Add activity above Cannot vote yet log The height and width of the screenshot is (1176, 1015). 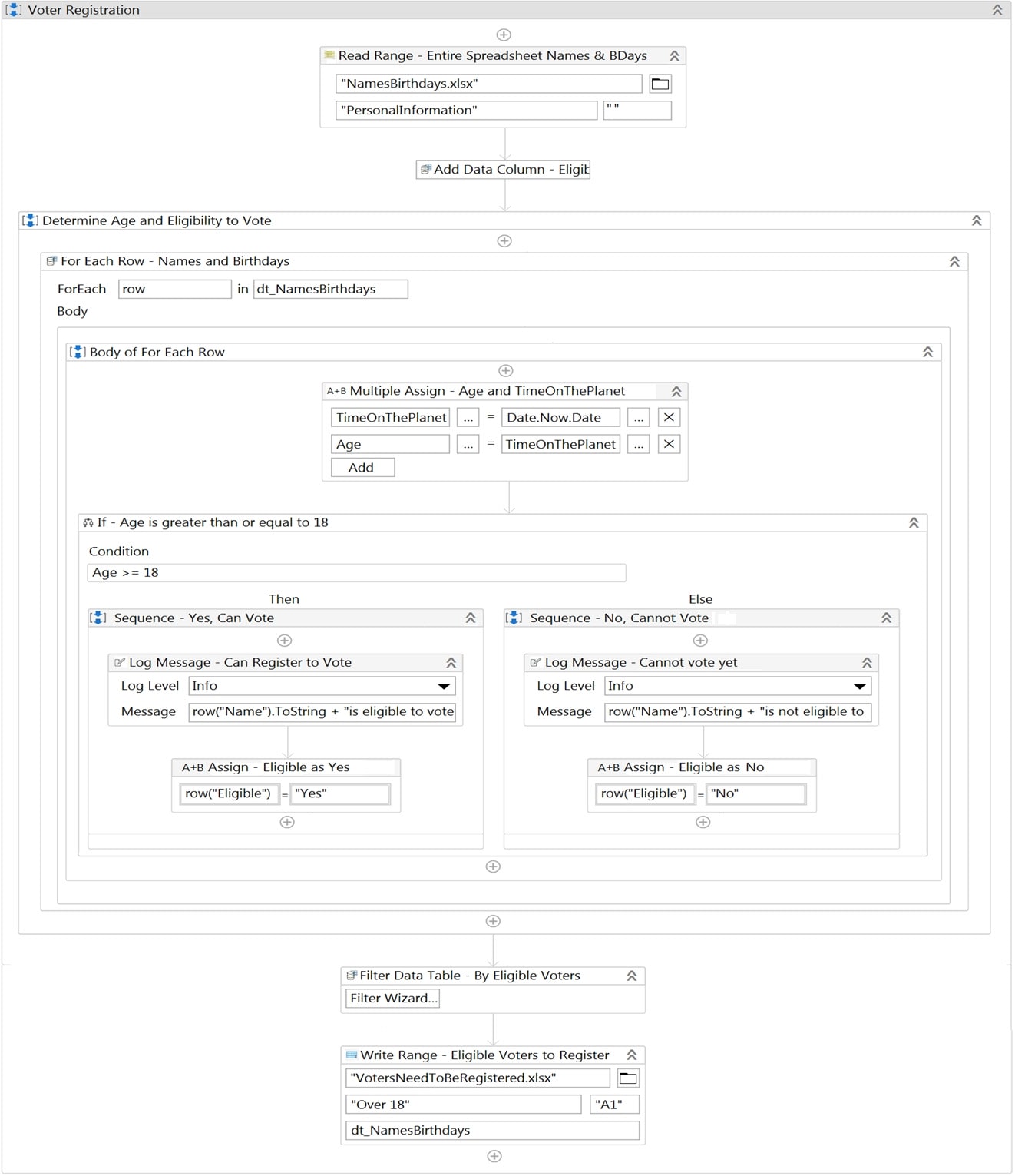[700, 641]
